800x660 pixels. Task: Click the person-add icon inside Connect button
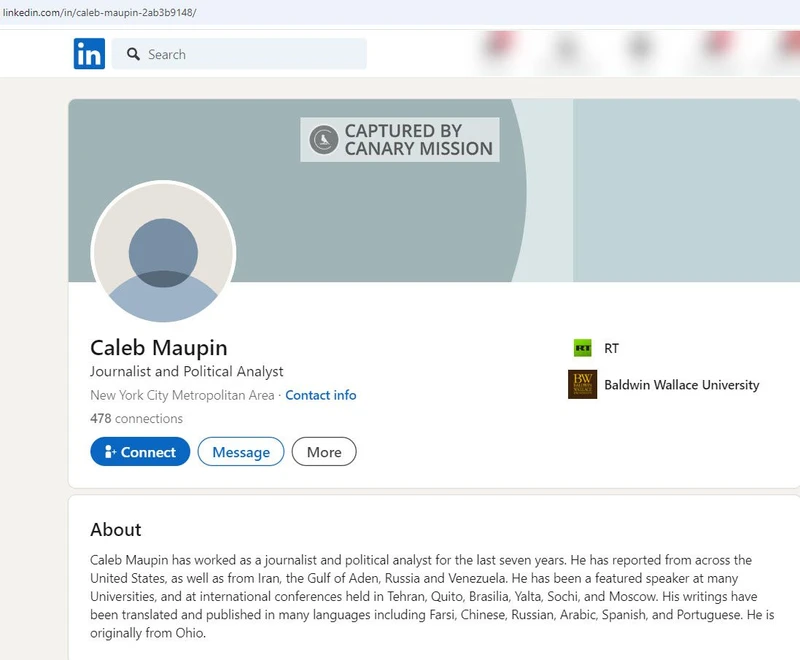(112, 452)
